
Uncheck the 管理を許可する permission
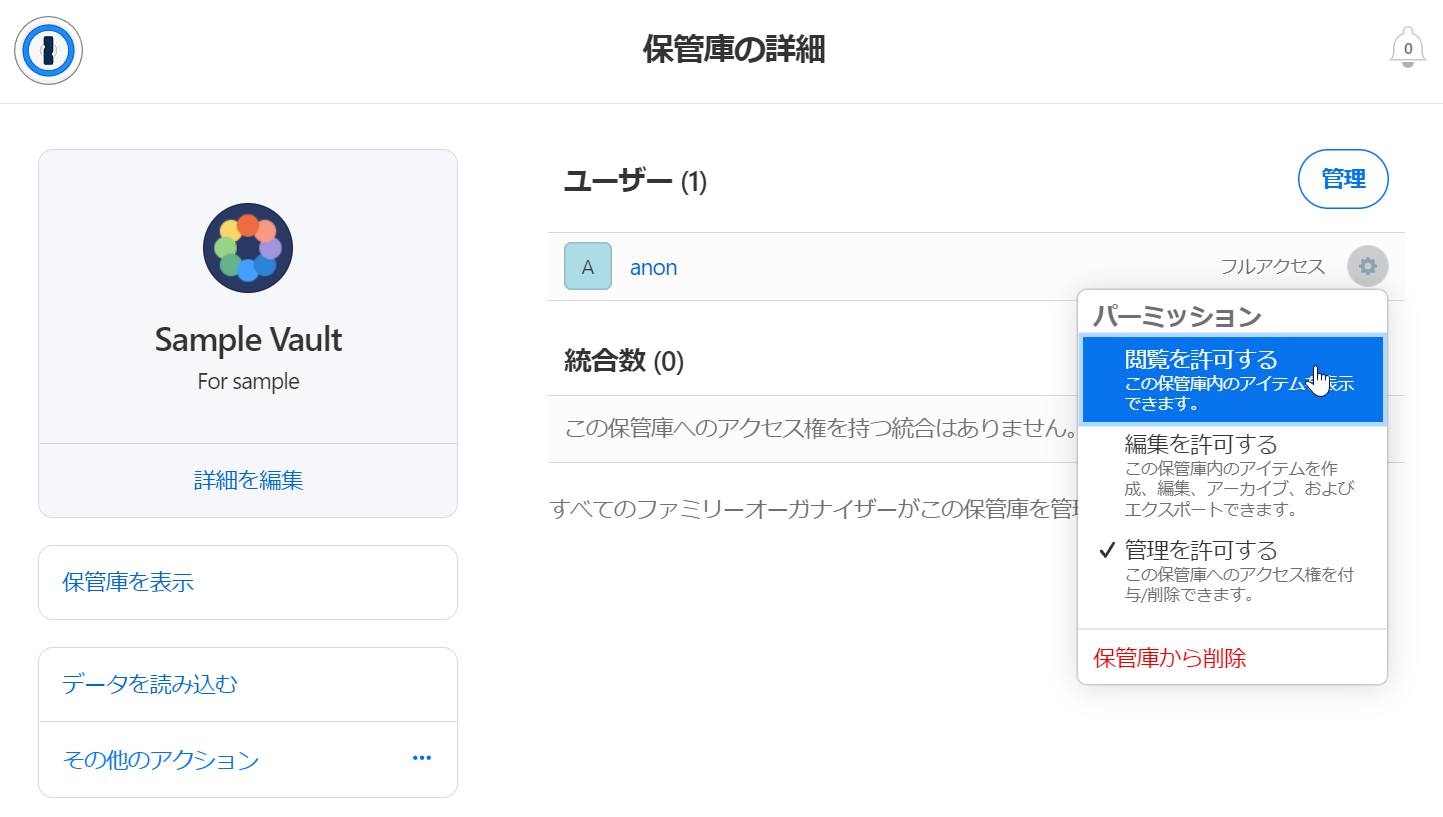1233,571
